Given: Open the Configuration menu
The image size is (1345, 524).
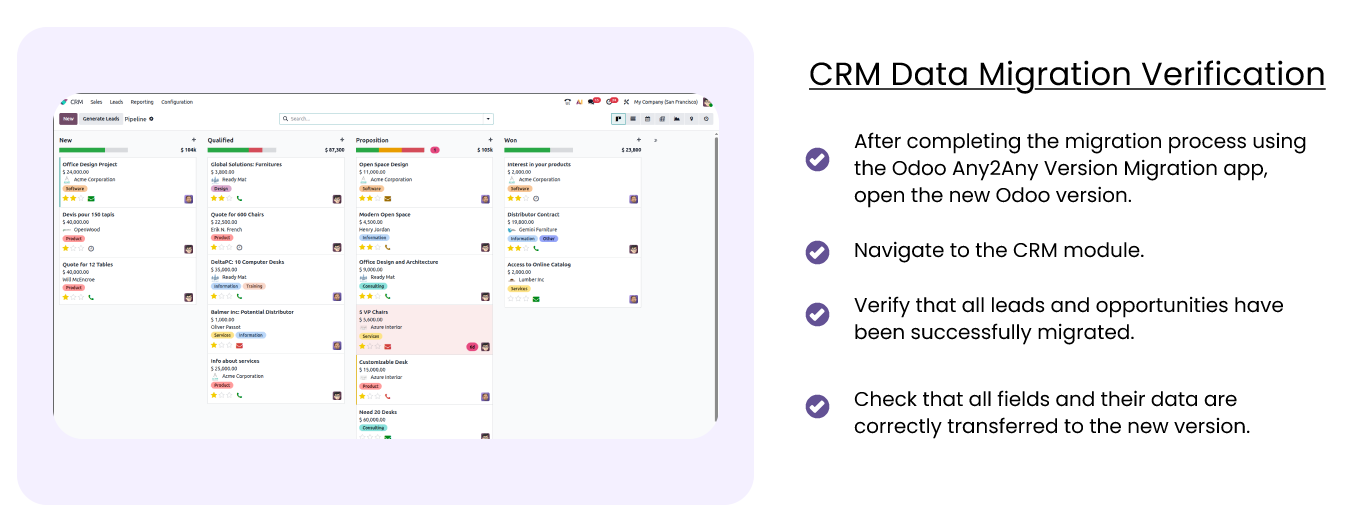Looking at the screenshot, I should [x=177, y=102].
